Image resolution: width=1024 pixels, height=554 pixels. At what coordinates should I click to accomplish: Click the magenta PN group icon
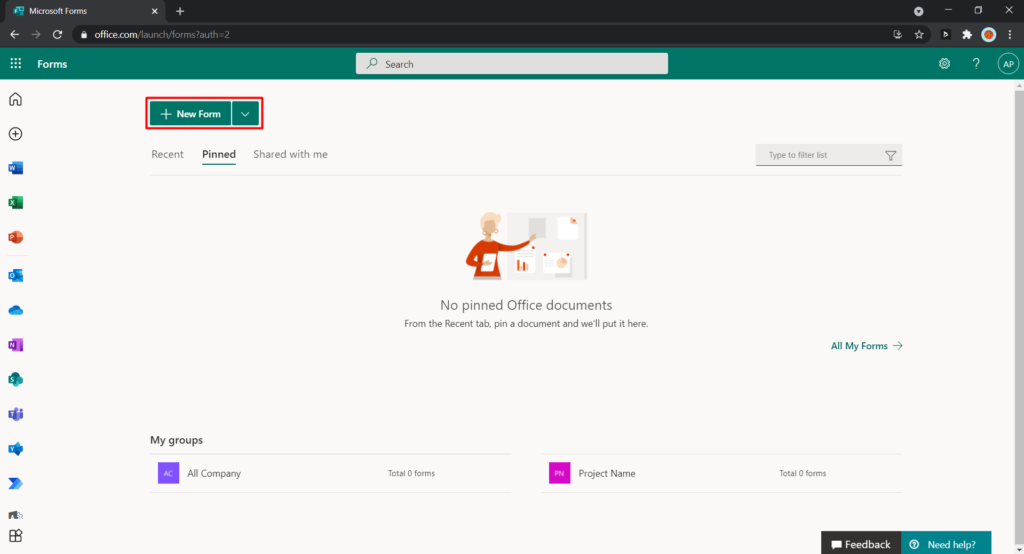tap(560, 473)
